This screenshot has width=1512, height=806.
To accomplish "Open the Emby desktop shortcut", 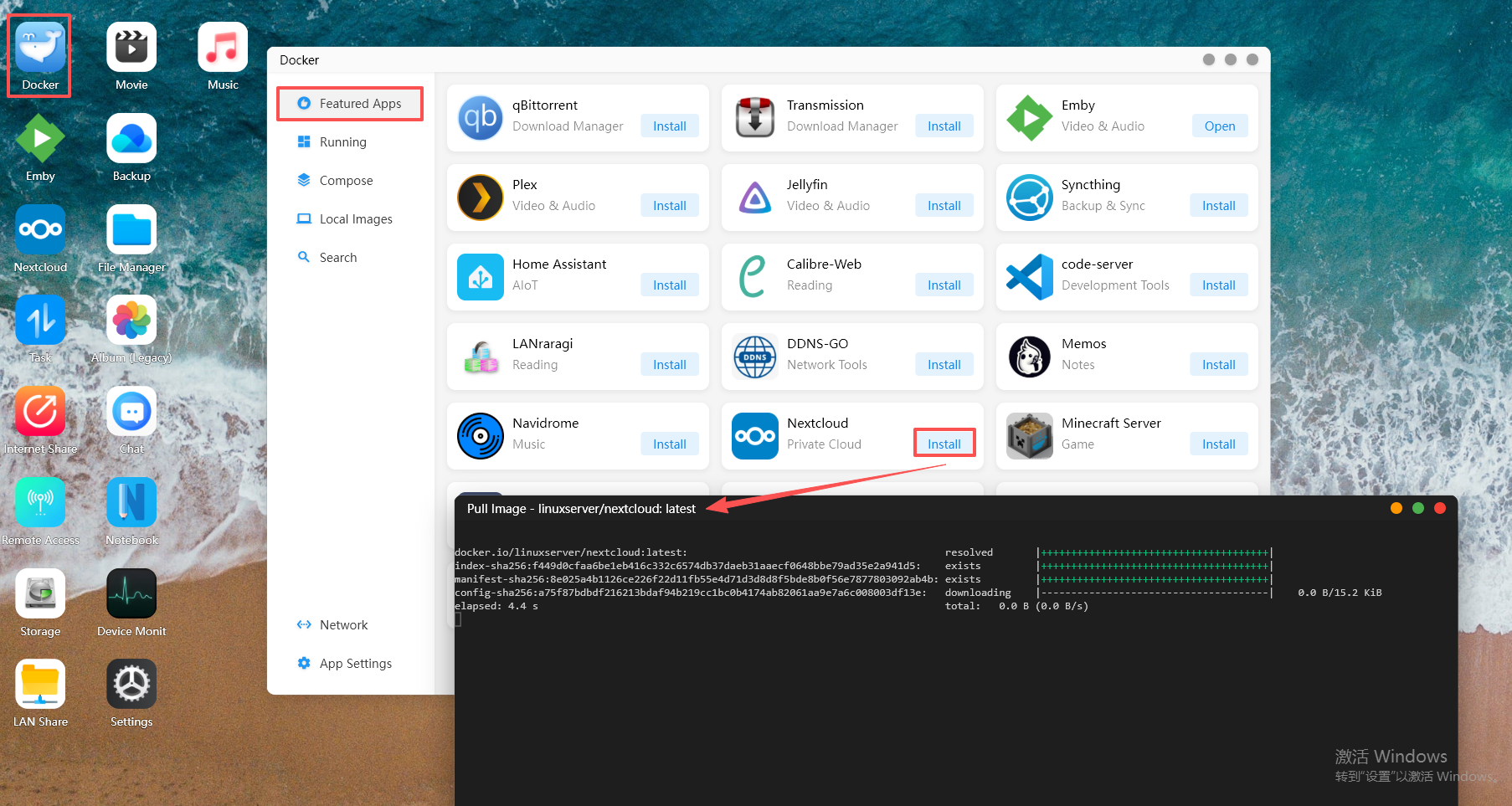I will 40,138.
